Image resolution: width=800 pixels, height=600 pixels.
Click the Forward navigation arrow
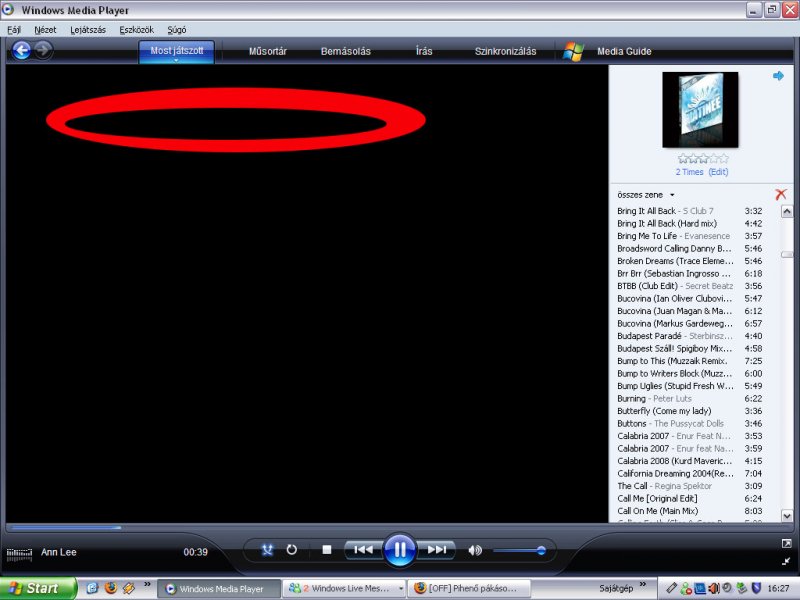coord(43,51)
